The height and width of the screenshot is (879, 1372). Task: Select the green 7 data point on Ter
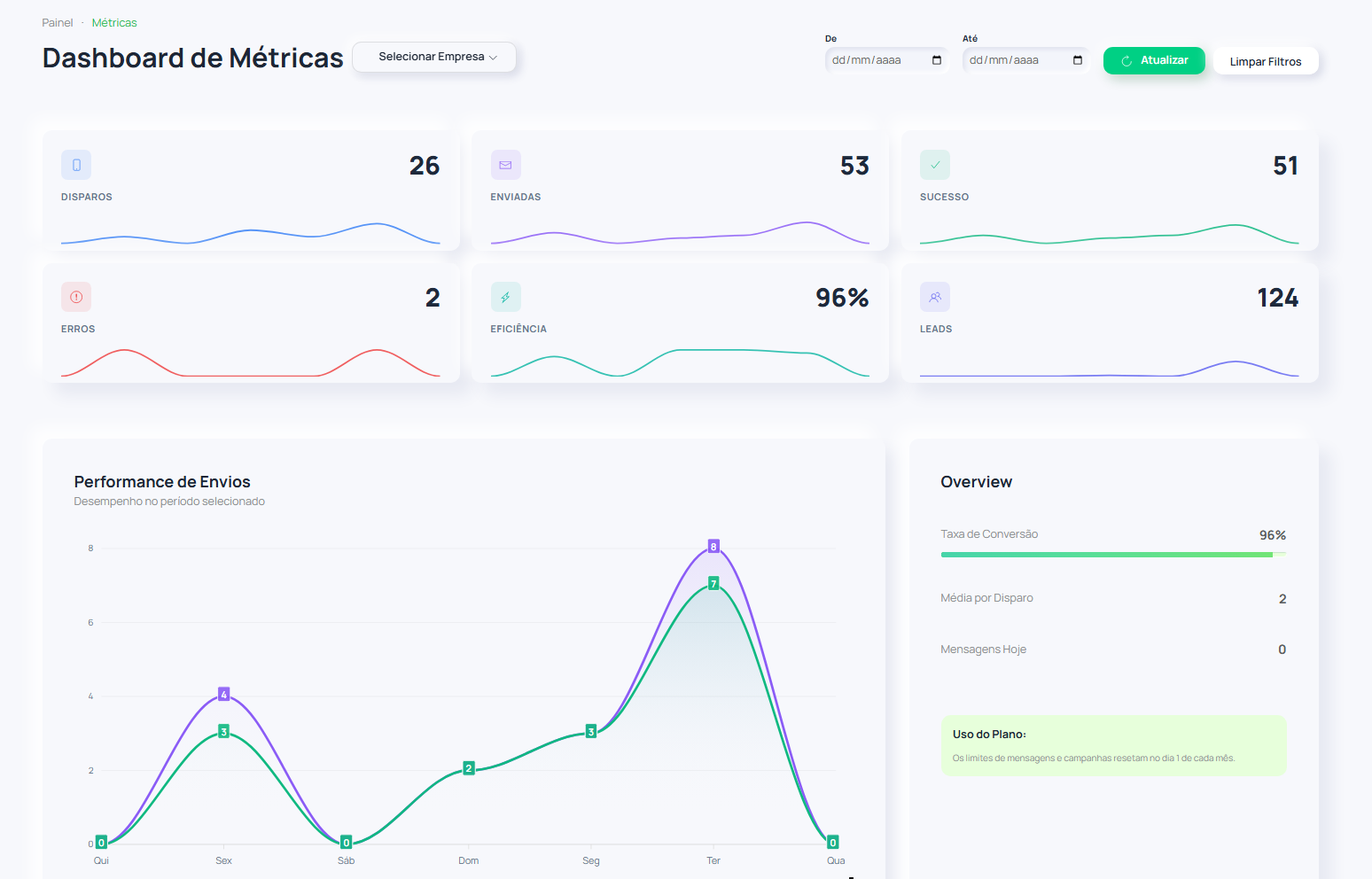pyautogui.click(x=713, y=584)
